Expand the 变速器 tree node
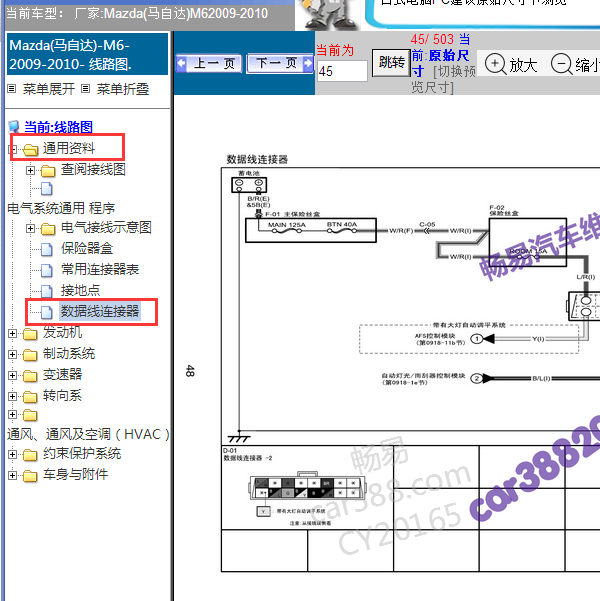The width and height of the screenshot is (600, 601). (x=13, y=375)
